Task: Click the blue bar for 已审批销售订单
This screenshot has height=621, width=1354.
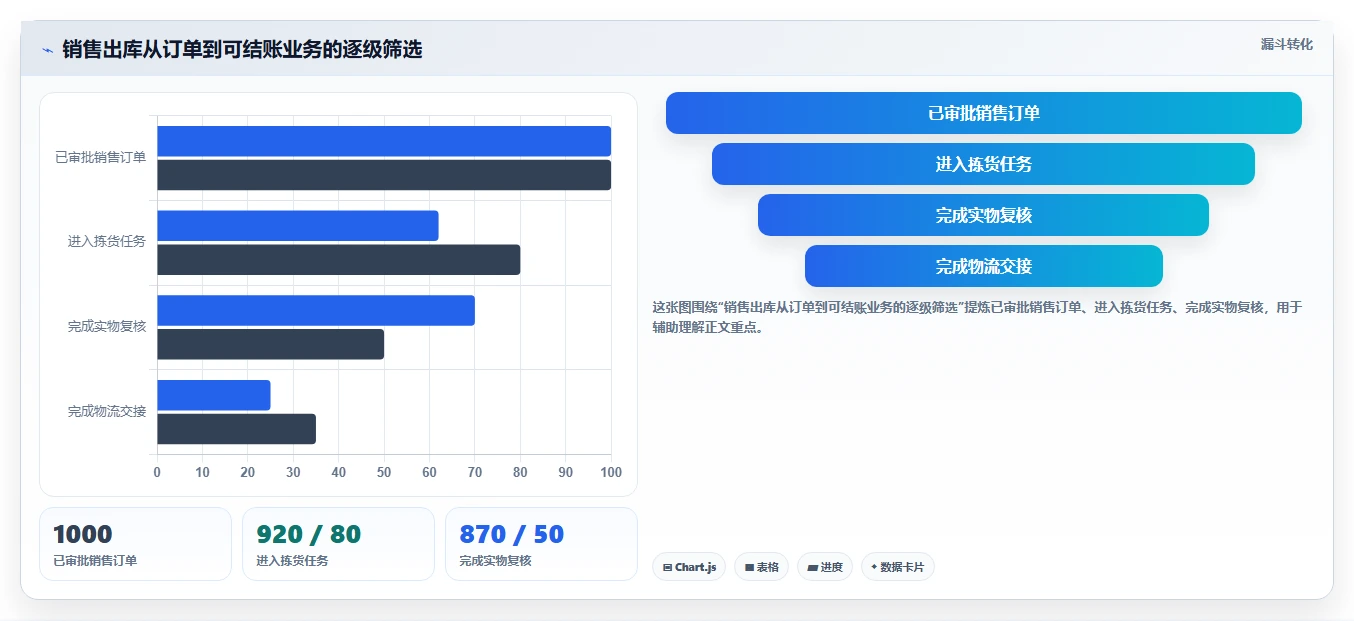Action: (x=384, y=141)
